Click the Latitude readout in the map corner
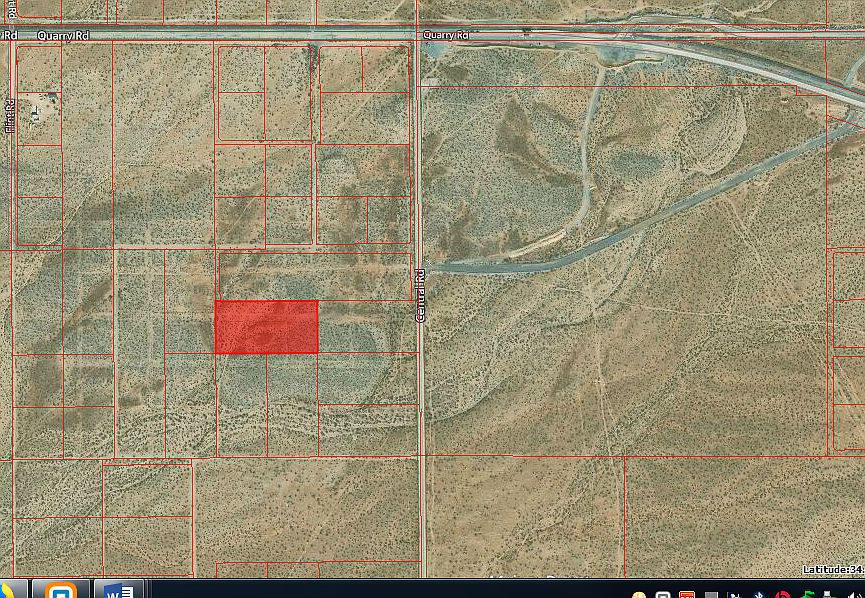The width and height of the screenshot is (865, 598). pyautogui.click(x=834, y=569)
